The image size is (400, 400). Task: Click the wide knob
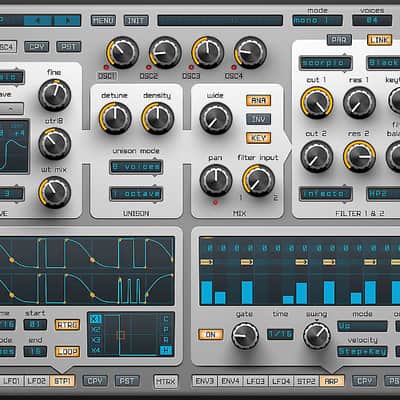[x=216, y=118]
